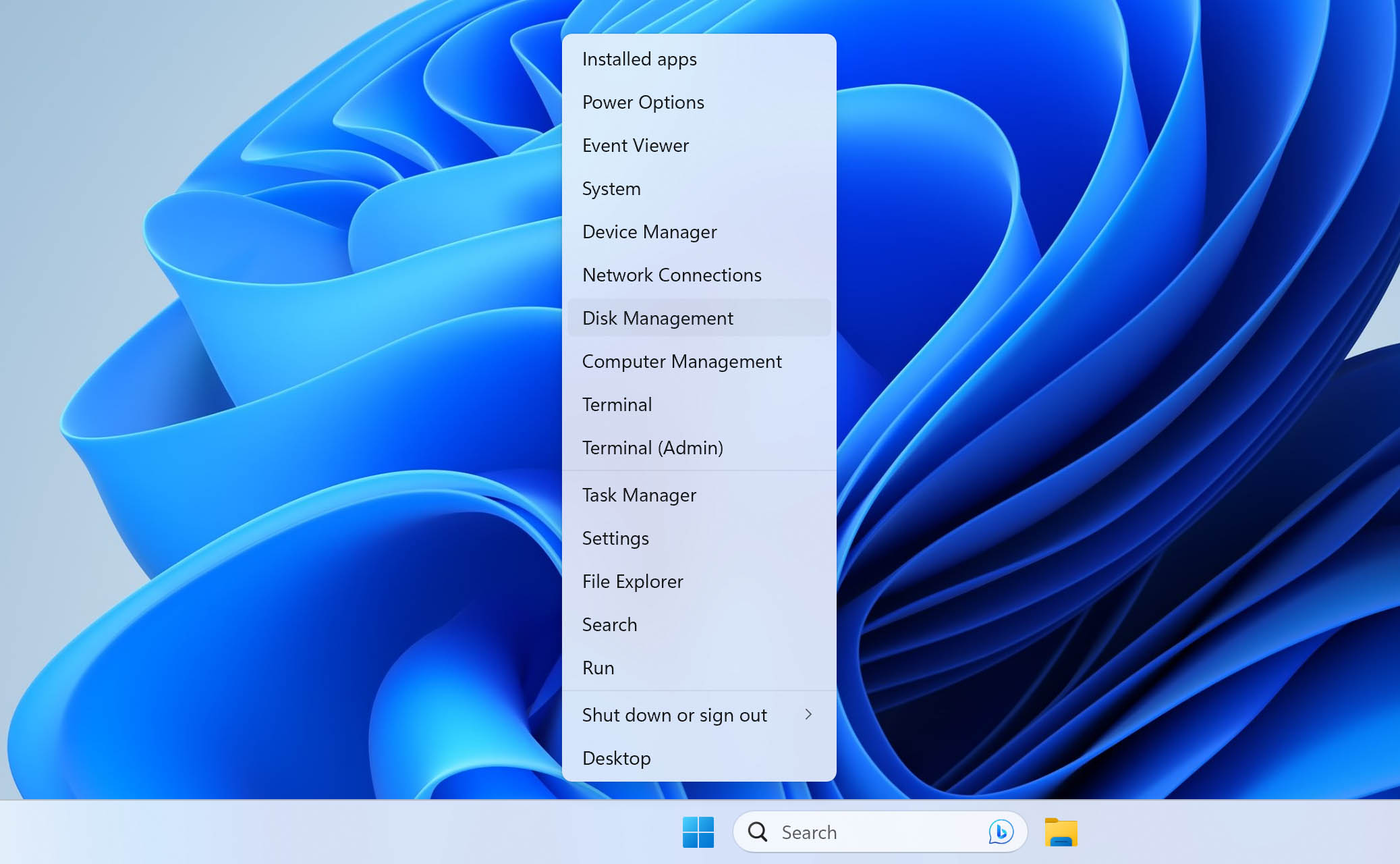This screenshot has width=1400, height=864.
Task: Show Desktop option in context menu
Action: click(x=617, y=757)
